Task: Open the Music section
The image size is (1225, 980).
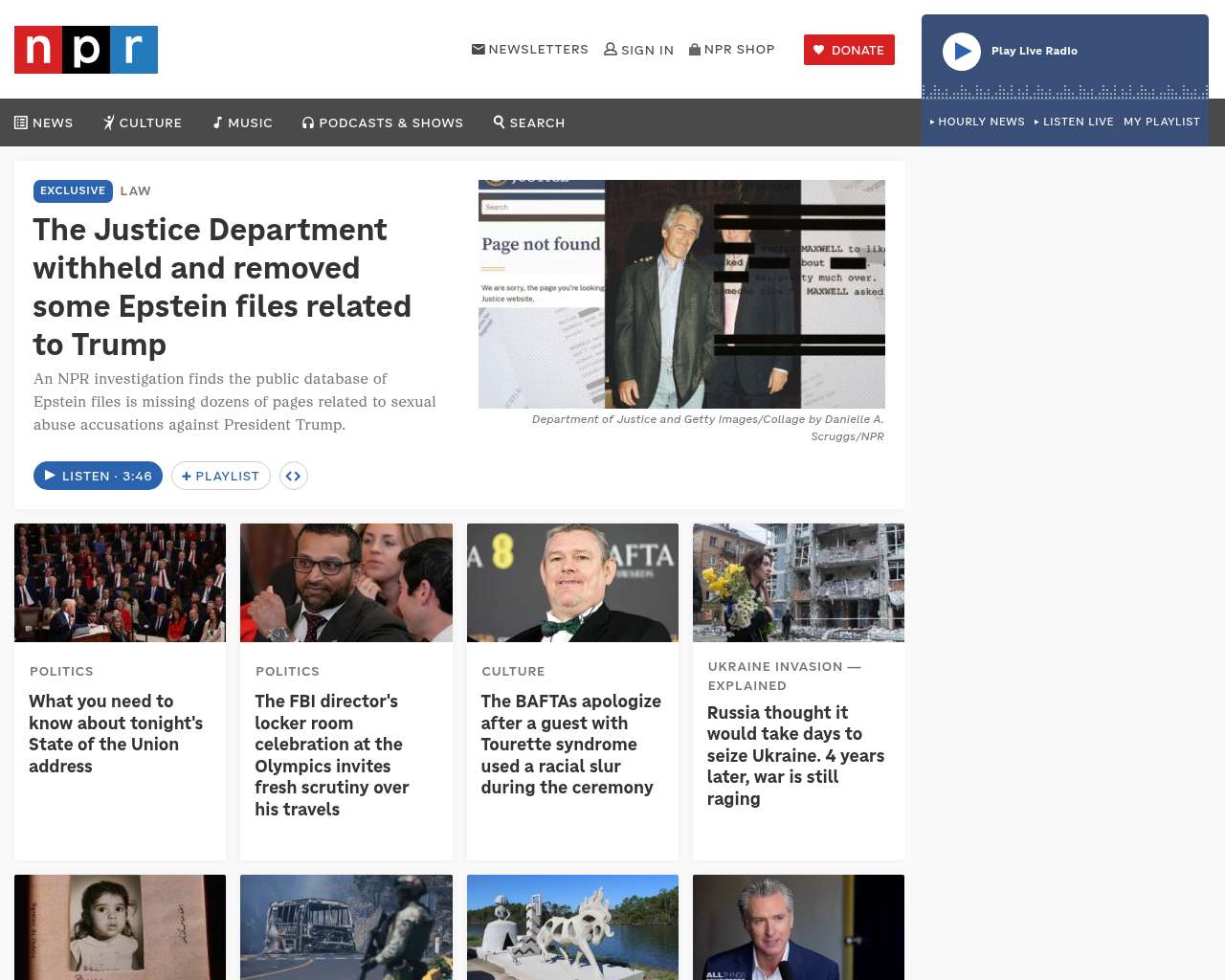Action: pyautogui.click(x=243, y=122)
